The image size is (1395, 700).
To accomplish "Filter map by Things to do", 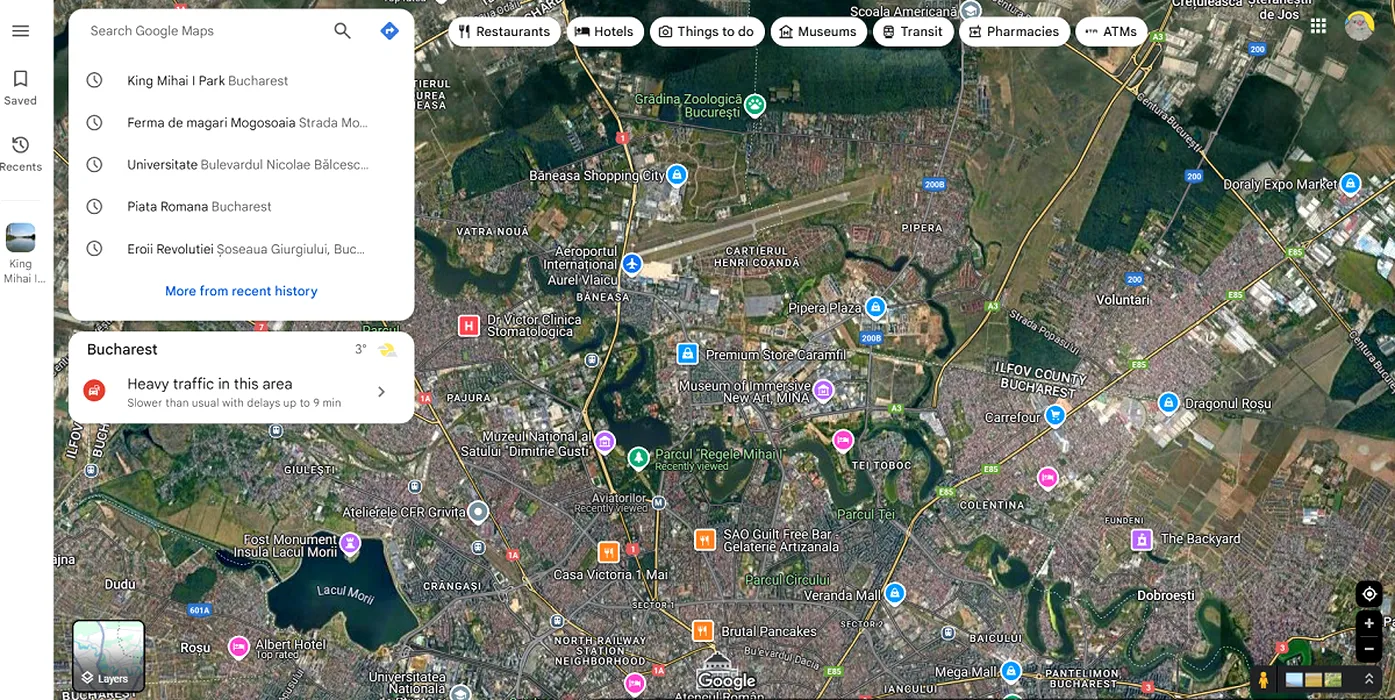I will 707,32.
